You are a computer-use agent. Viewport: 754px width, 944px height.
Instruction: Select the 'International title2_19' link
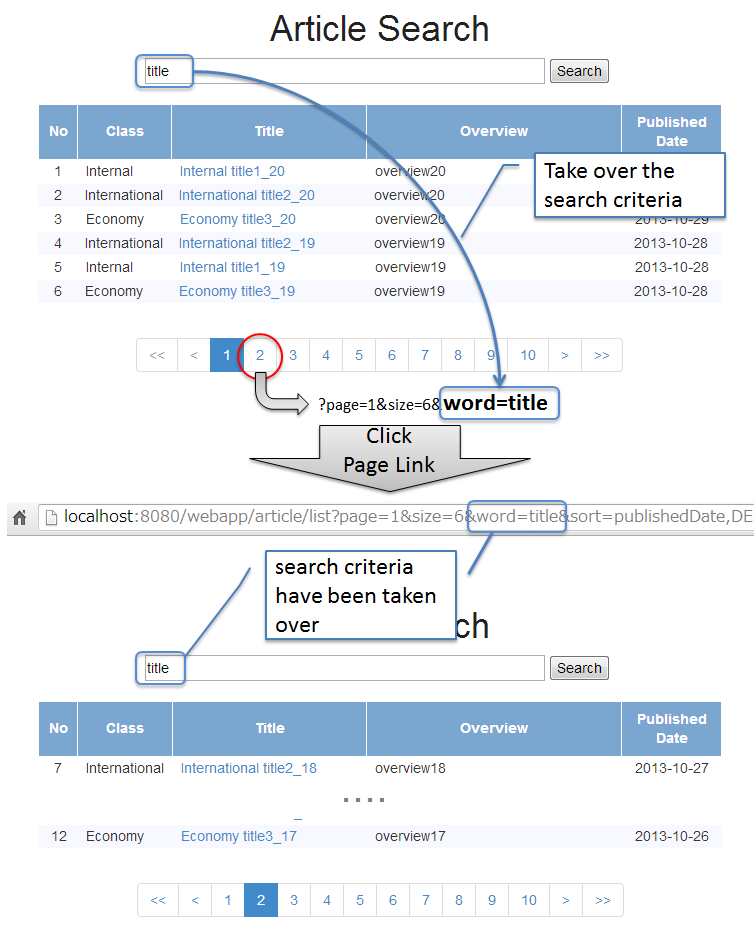tap(246, 243)
